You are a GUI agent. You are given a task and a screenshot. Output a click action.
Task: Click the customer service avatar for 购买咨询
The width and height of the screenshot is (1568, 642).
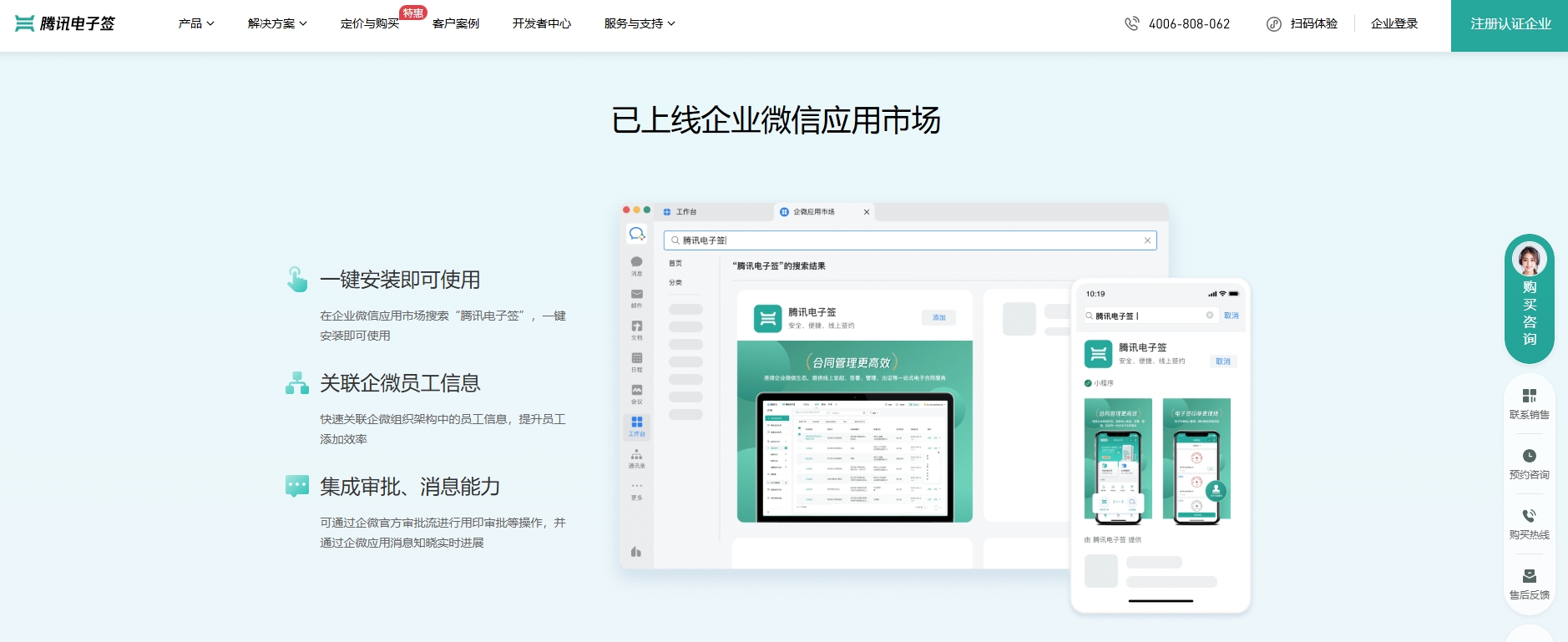1529,260
